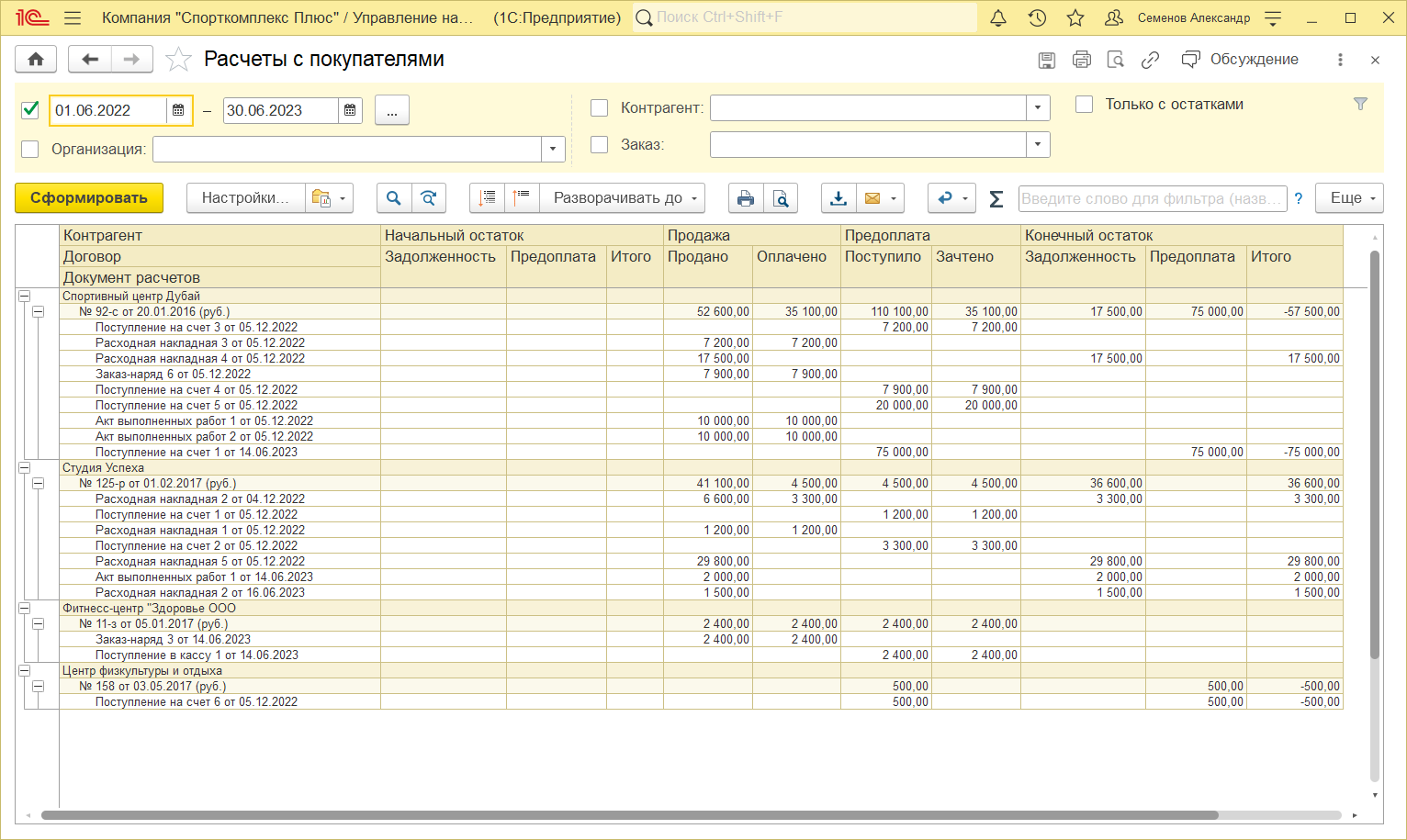
Task: Open calendar for end date 30.06.2023
Action: (350, 110)
